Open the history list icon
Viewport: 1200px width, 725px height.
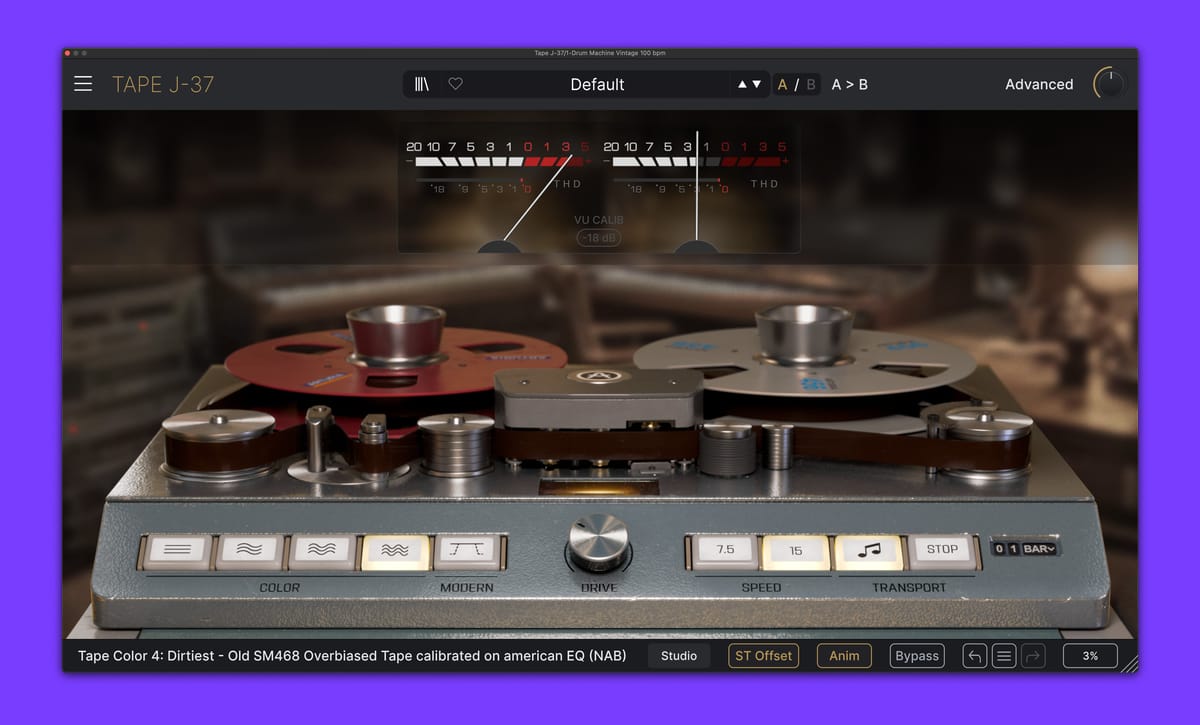(x=1004, y=656)
